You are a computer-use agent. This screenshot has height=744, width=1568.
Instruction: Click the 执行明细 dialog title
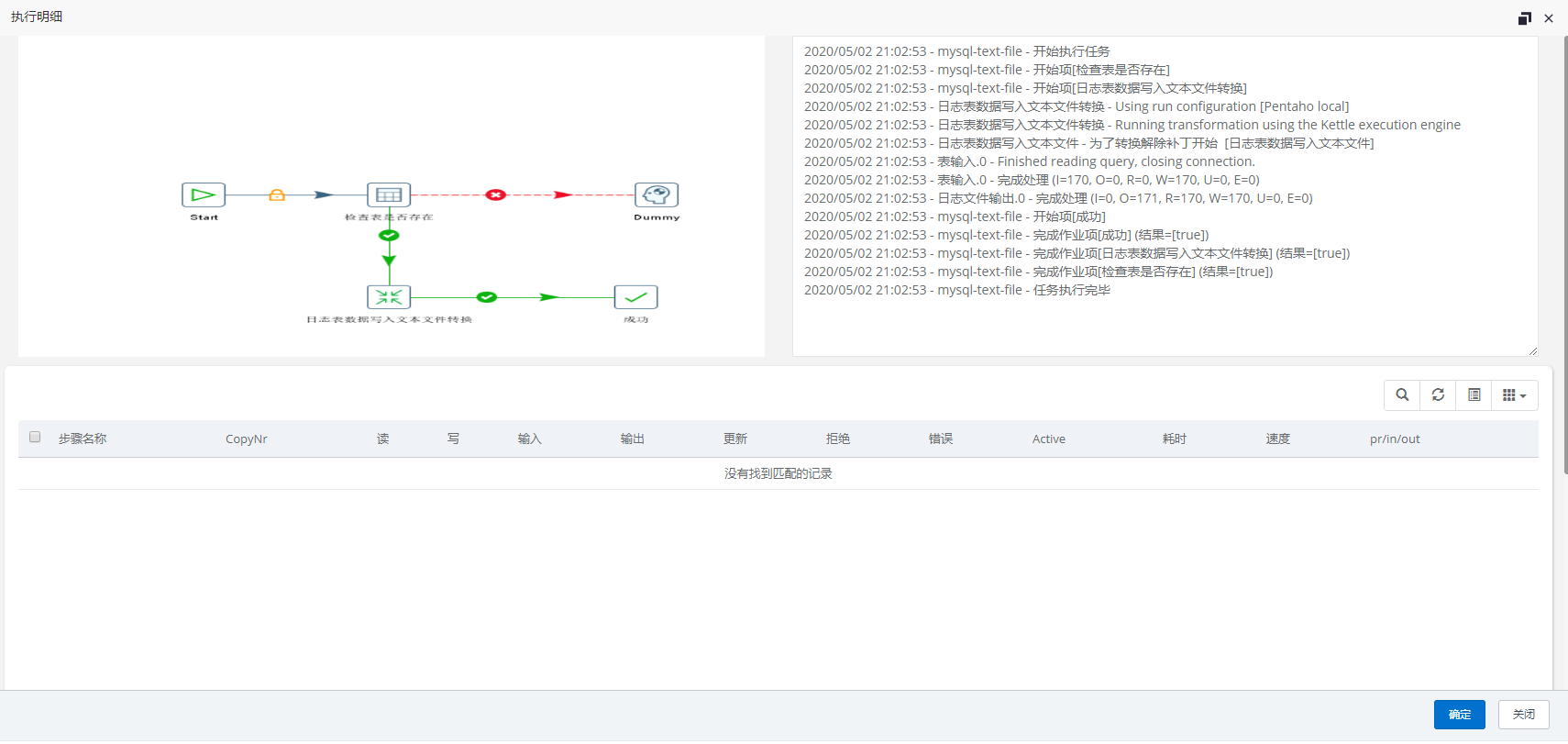click(37, 17)
